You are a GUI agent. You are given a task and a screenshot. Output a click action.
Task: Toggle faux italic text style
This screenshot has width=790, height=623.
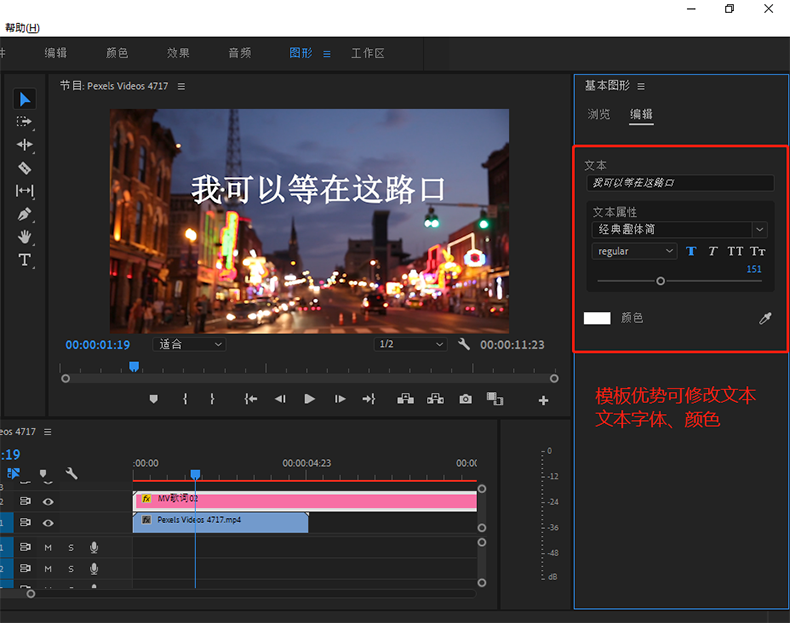click(713, 251)
